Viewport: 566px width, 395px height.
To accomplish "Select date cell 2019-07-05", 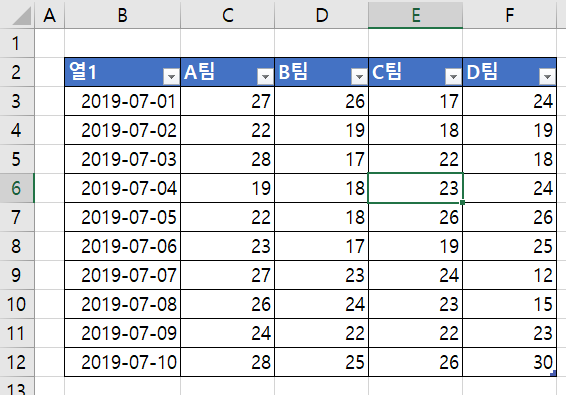I will coord(122,217).
